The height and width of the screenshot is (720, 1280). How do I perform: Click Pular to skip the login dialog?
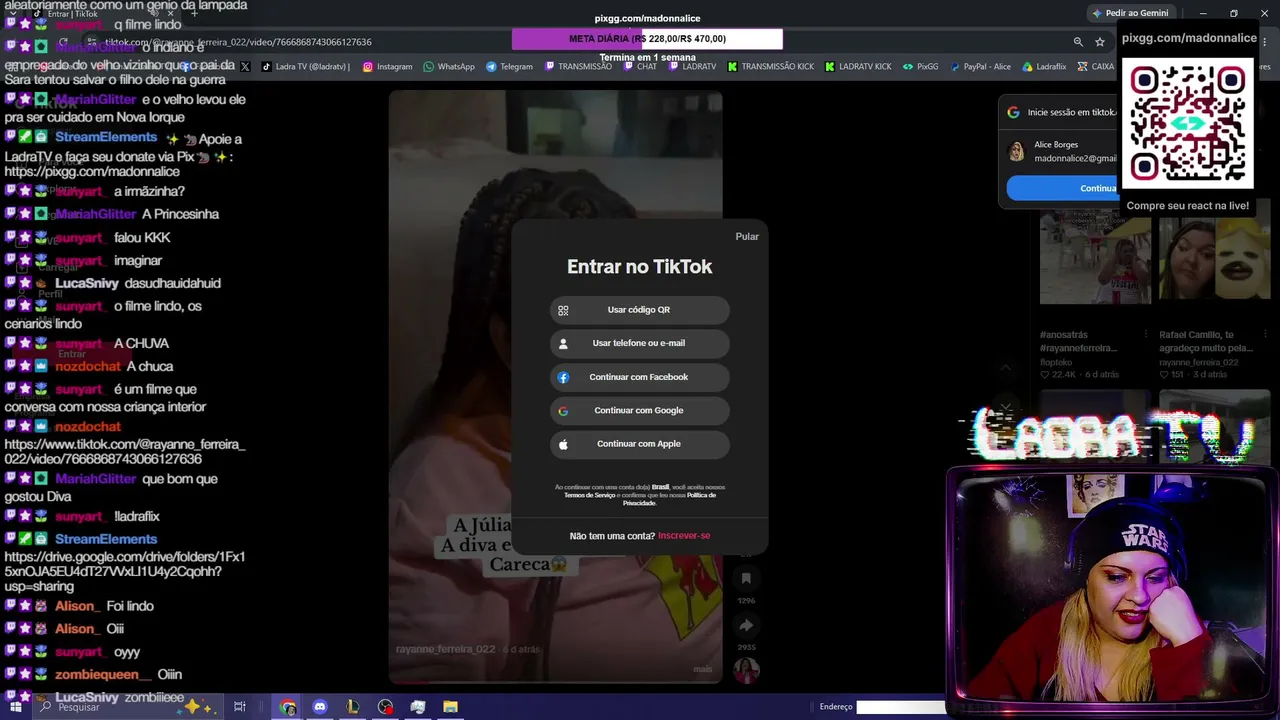[x=747, y=237]
